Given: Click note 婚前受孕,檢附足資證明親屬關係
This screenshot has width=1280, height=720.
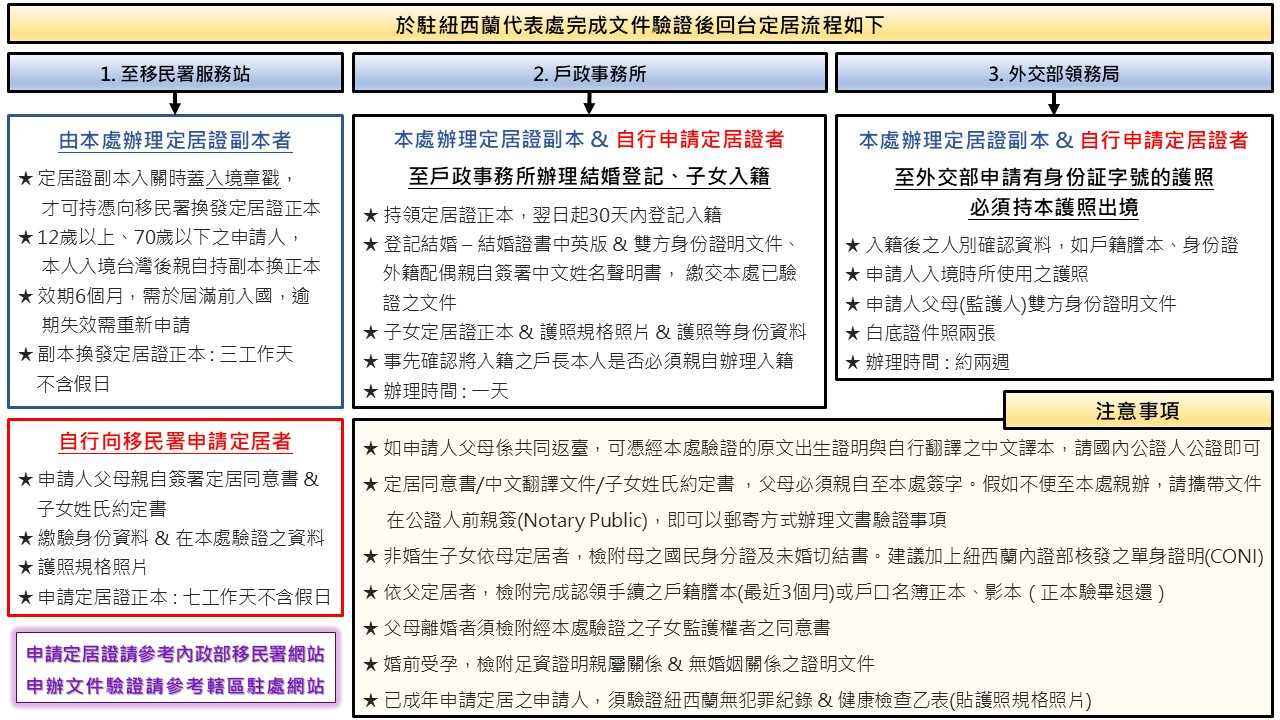Looking at the screenshot, I should pos(619,664).
